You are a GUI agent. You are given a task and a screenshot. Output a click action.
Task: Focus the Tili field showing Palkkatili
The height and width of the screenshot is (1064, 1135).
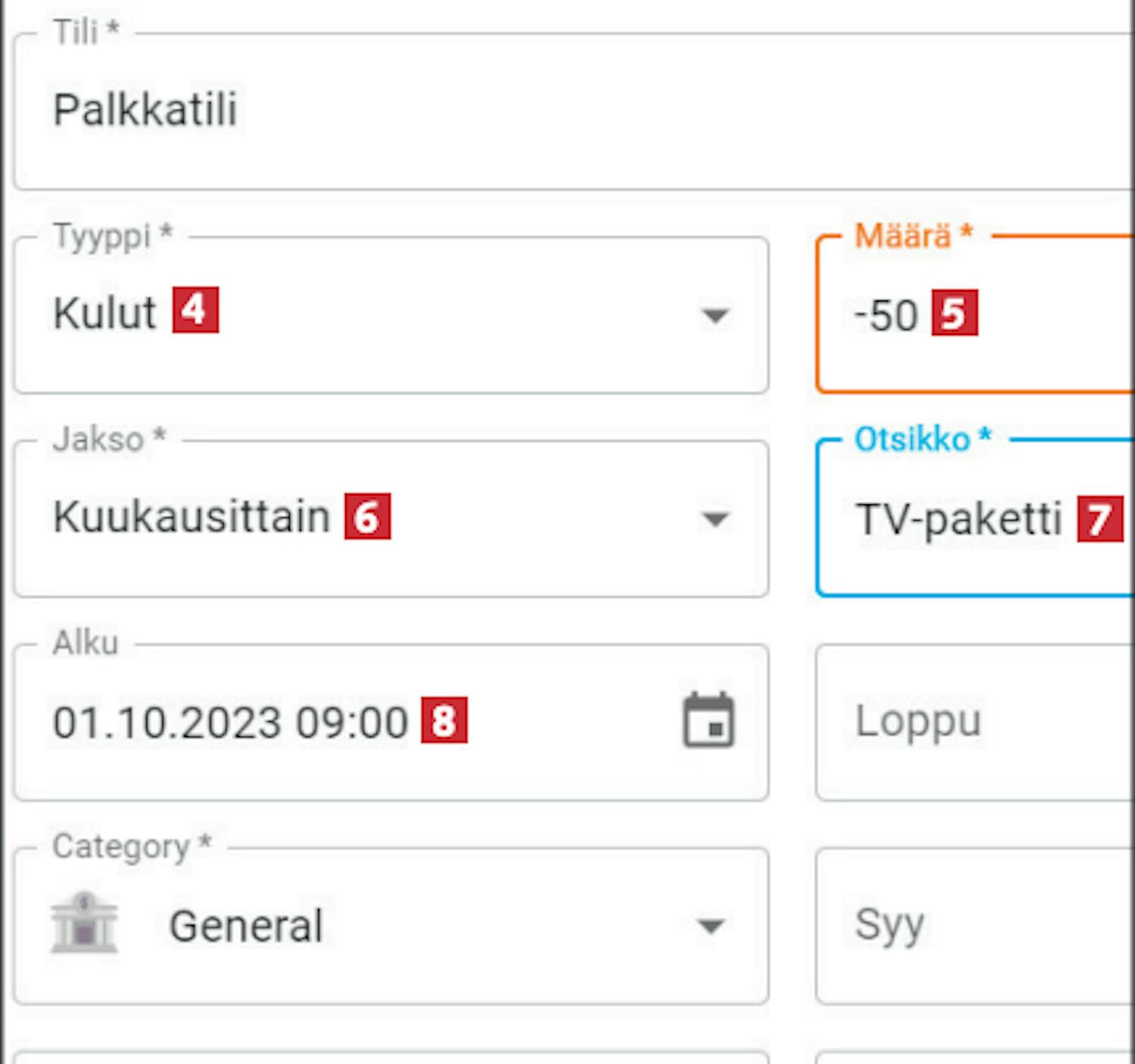pos(145,110)
